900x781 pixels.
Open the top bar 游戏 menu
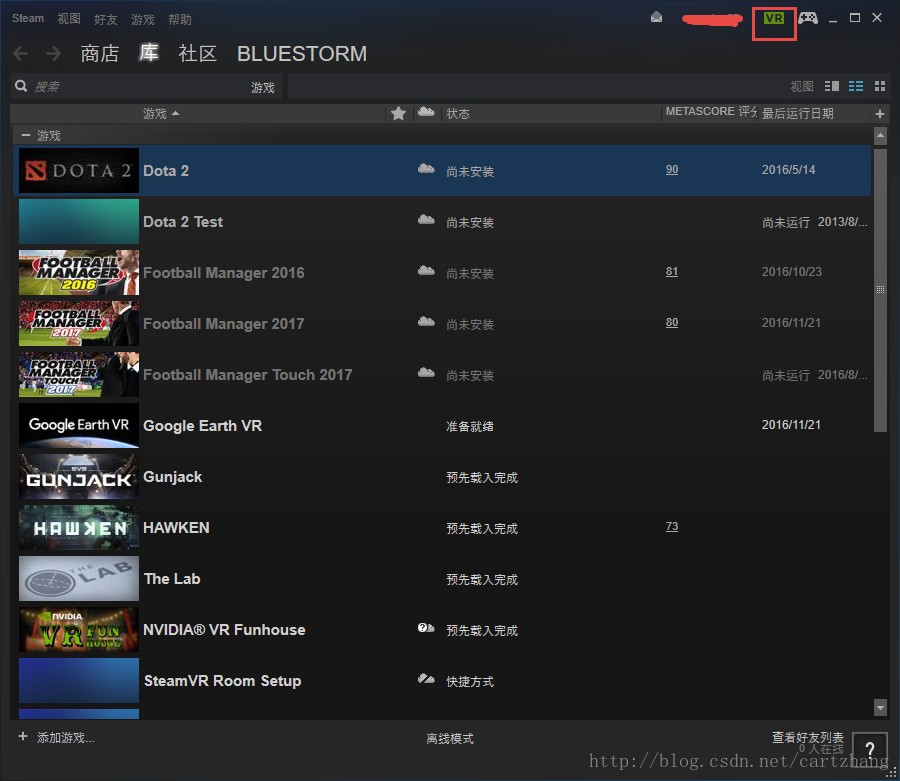tap(142, 20)
